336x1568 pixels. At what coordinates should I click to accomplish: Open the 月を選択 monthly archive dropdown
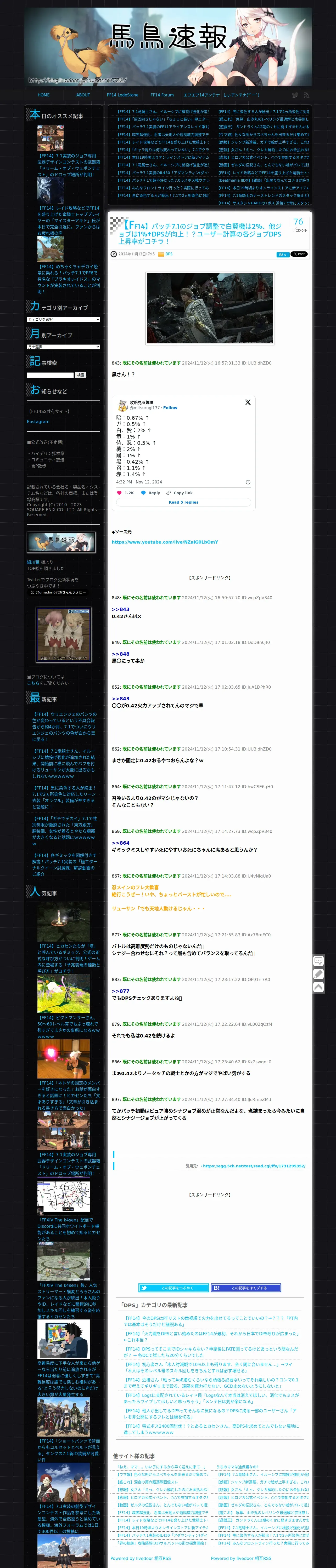pos(63,347)
